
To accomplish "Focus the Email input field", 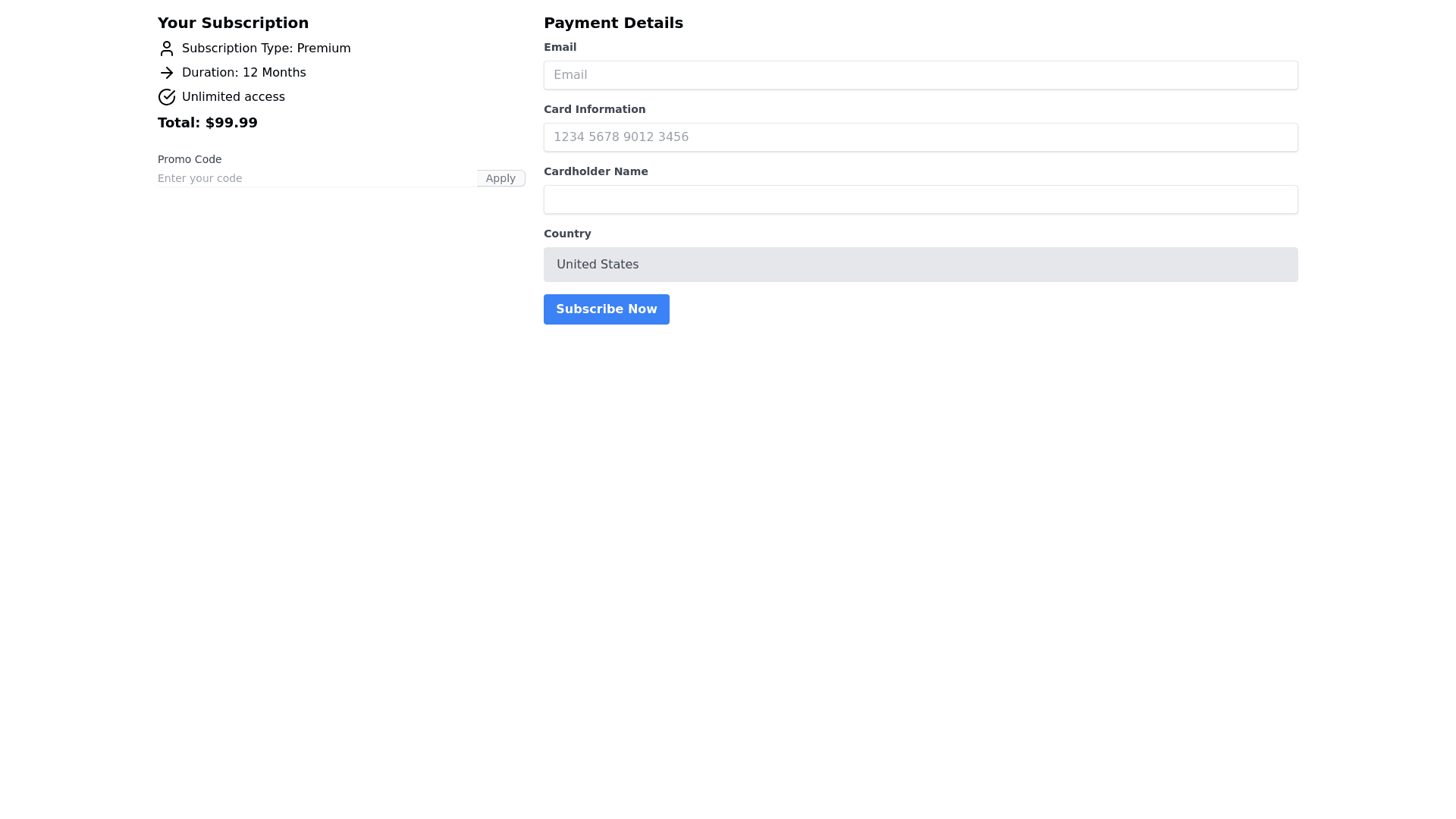I will click(920, 75).
